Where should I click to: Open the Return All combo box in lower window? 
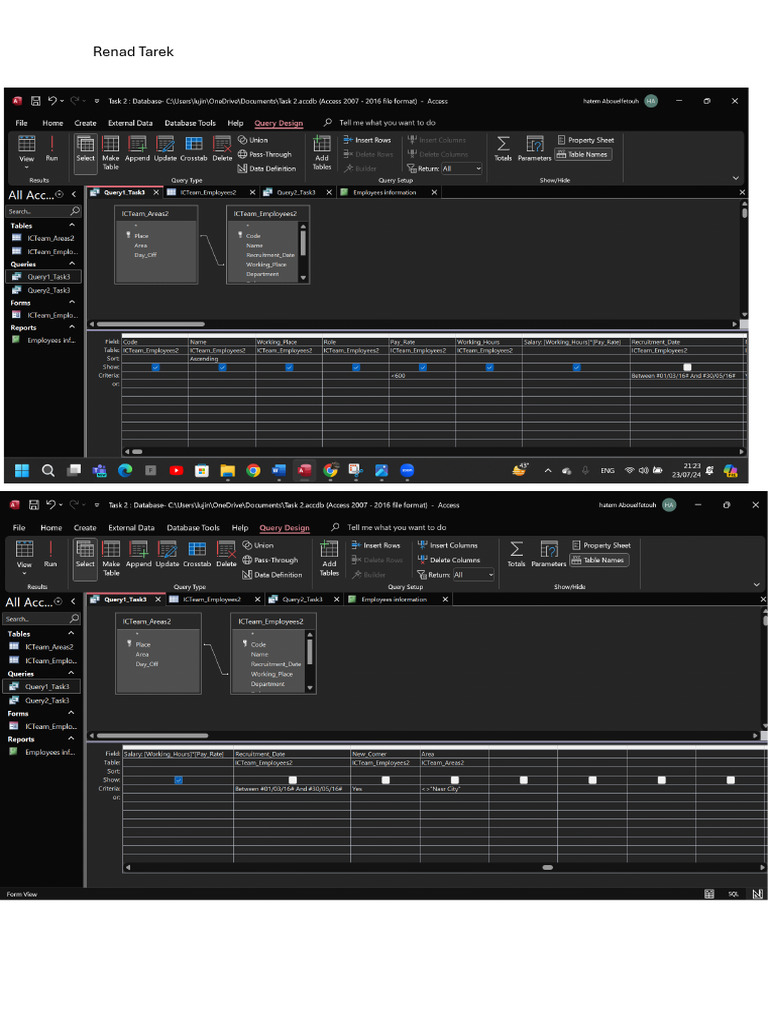pos(473,575)
